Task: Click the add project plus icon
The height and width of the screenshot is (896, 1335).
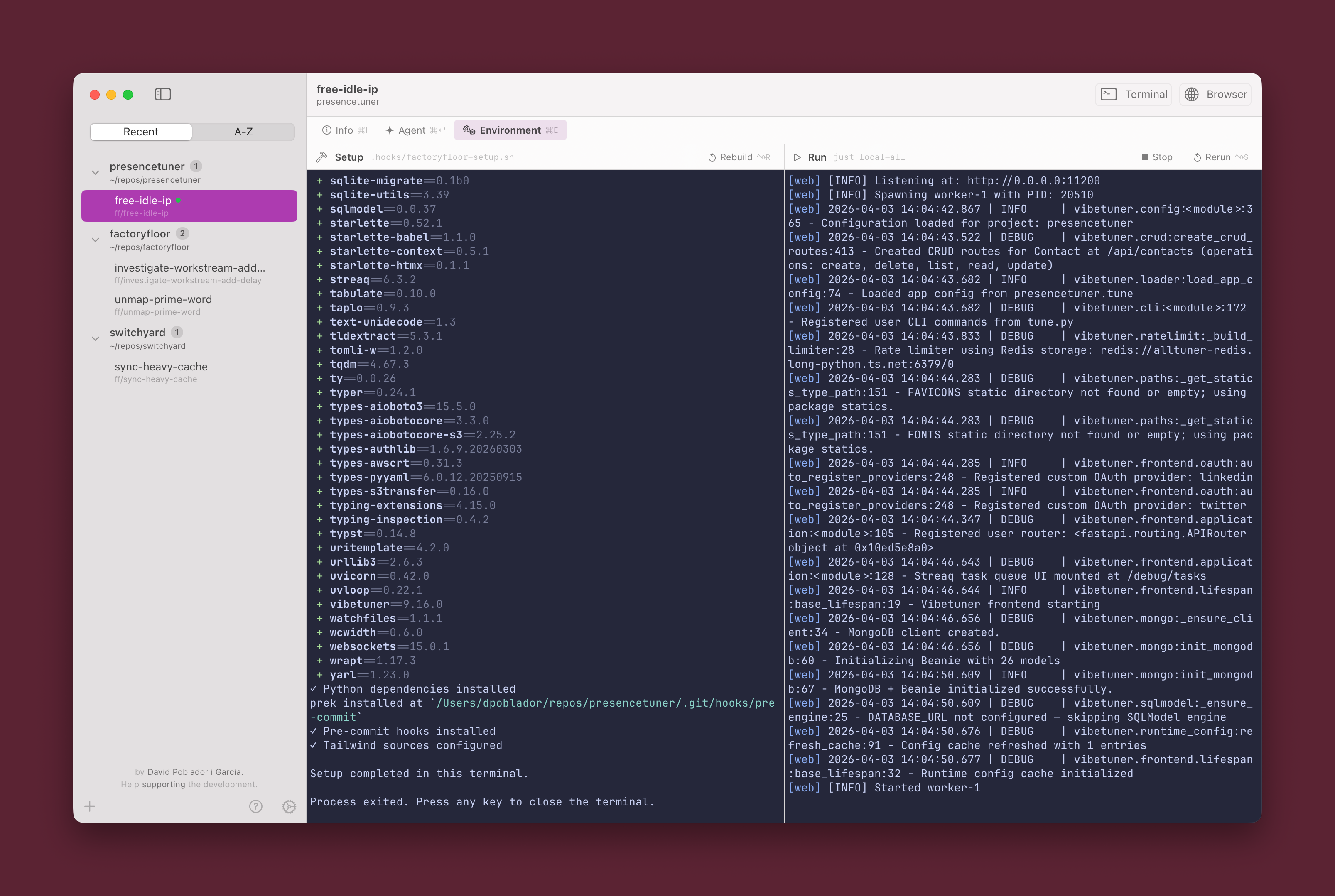Action: click(x=90, y=806)
